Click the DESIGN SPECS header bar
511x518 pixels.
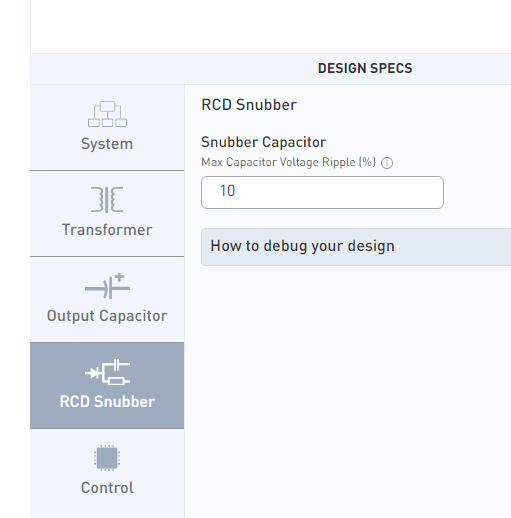click(271, 69)
